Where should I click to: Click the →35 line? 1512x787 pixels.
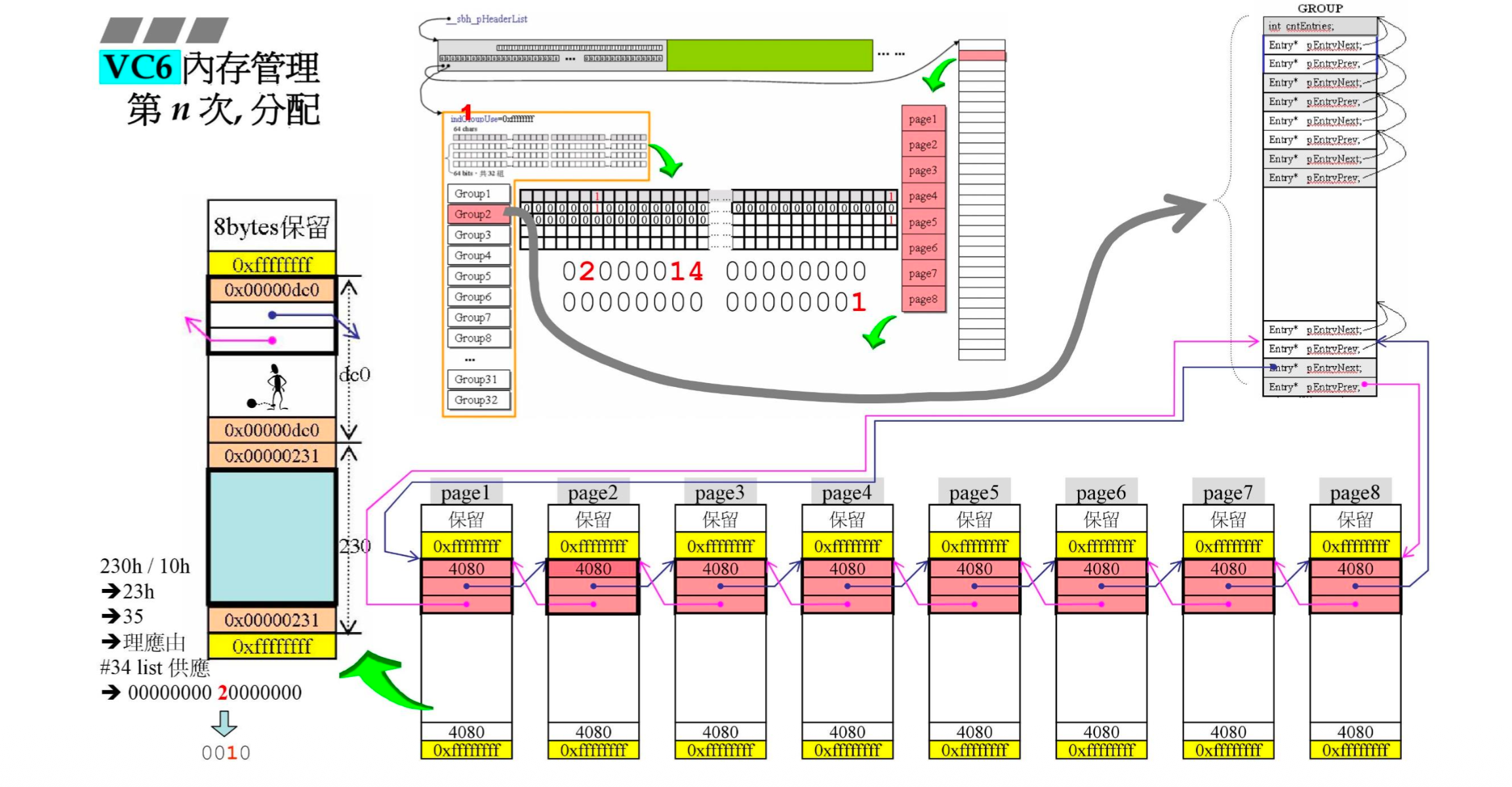(123, 616)
